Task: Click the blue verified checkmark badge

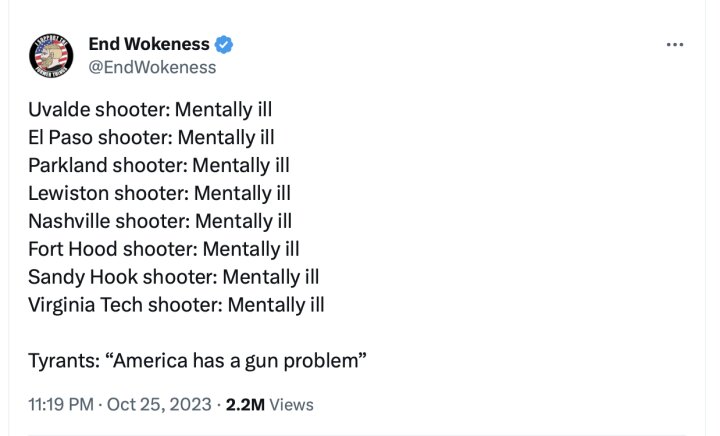Action: (x=225, y=44)
